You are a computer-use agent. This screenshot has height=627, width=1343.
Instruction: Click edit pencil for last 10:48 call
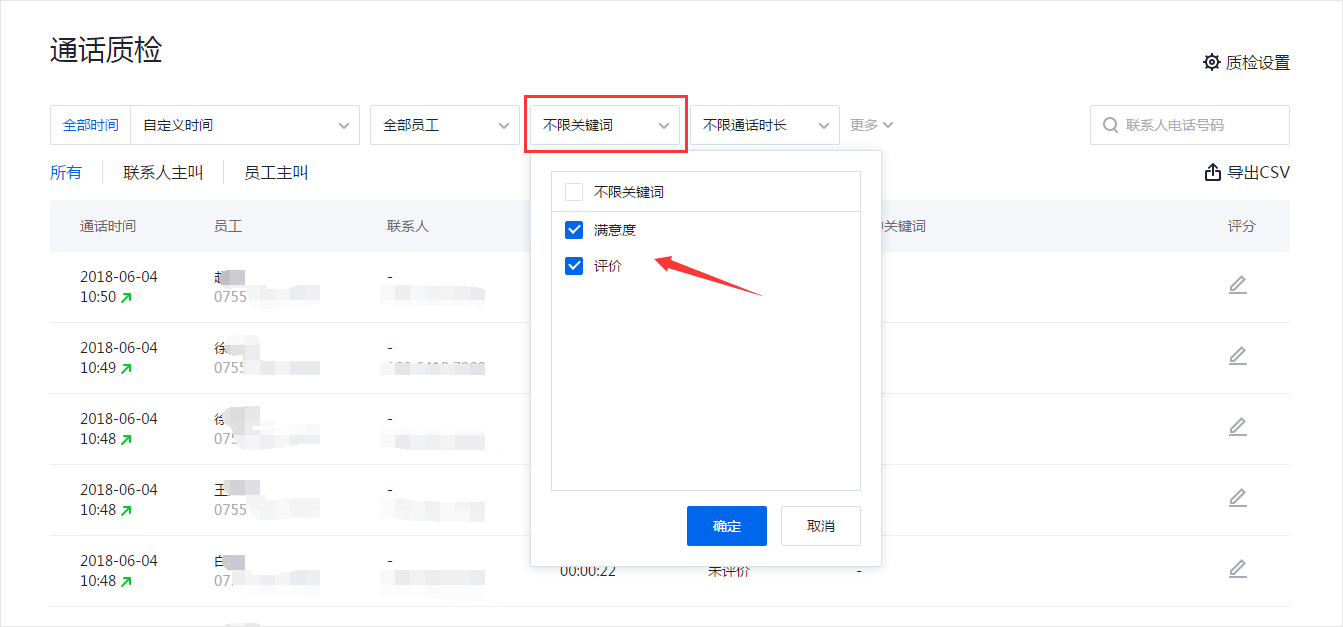[1237, 569]
